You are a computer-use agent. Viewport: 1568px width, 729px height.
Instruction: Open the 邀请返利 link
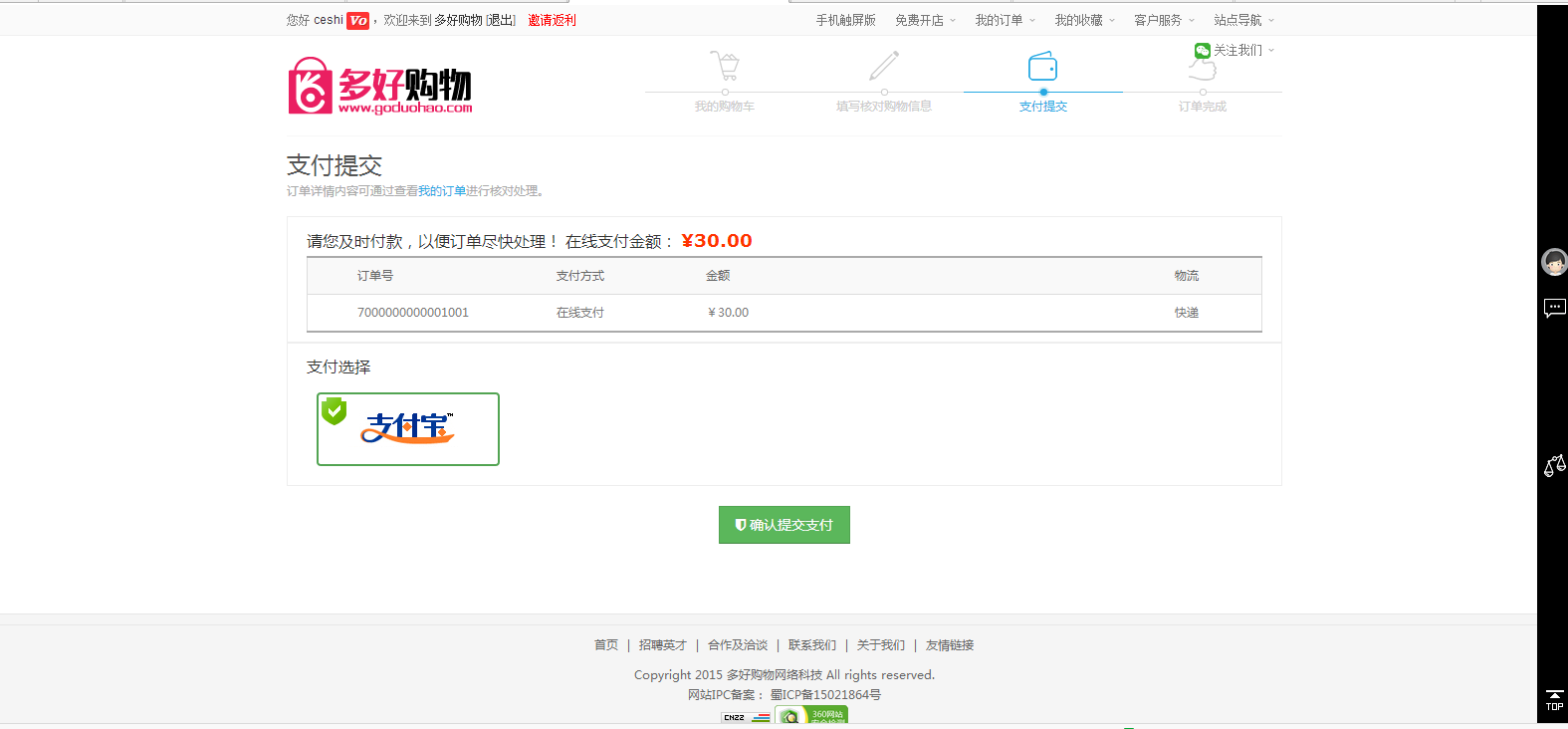coord(552,20)
